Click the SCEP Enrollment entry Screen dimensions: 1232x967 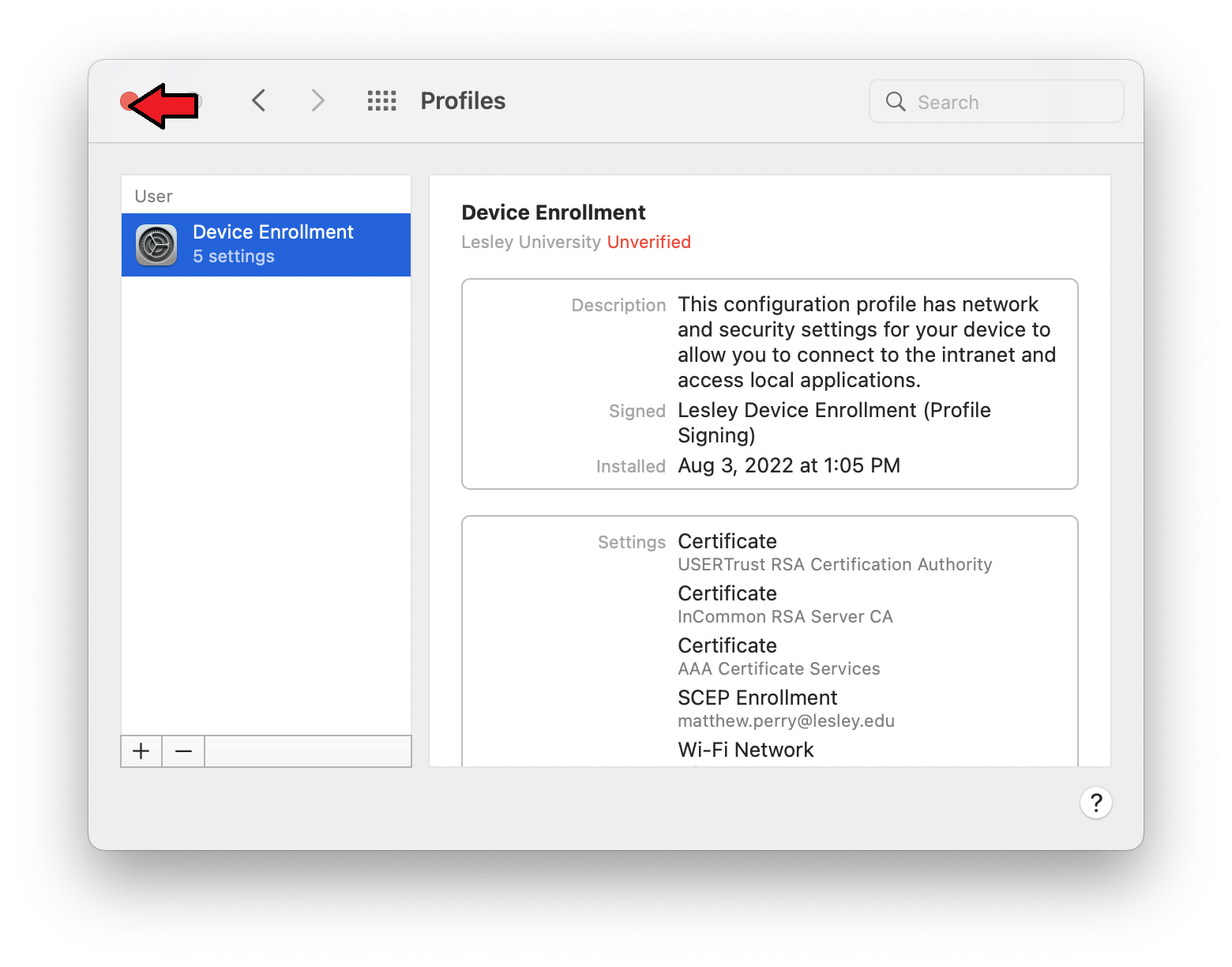pyautogui.click(x=757, y=698)
